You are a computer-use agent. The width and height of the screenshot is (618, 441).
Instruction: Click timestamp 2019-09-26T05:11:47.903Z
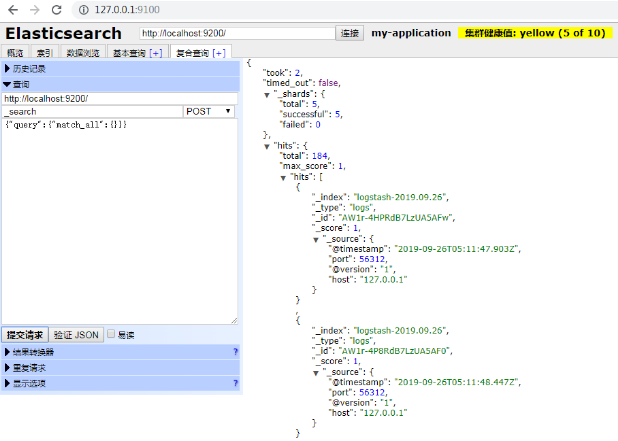click(x=457, y=249)
